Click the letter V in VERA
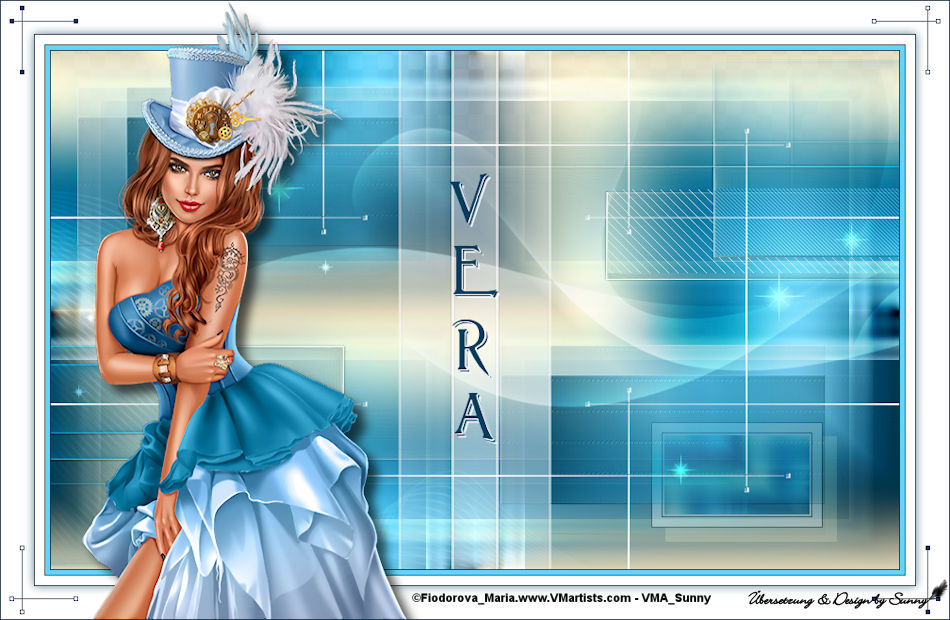 coord(471,203)
